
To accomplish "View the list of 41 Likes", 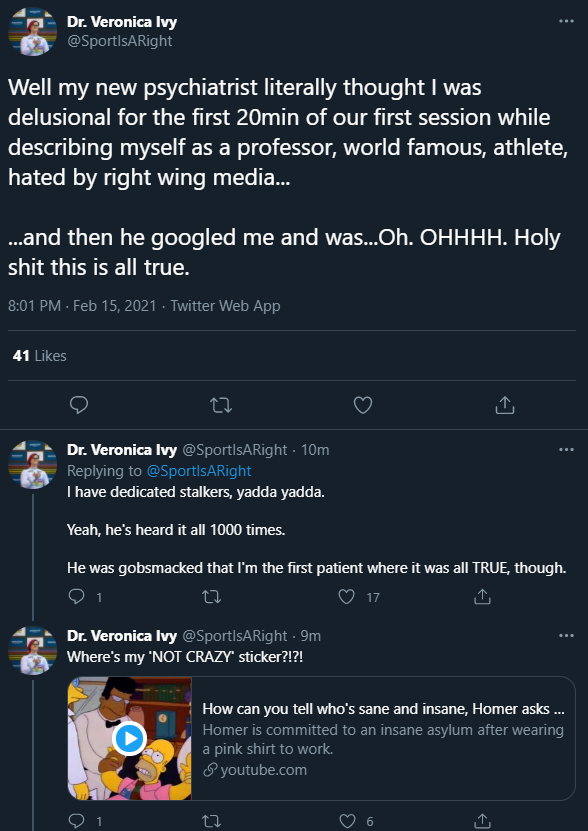I will 40,356.
